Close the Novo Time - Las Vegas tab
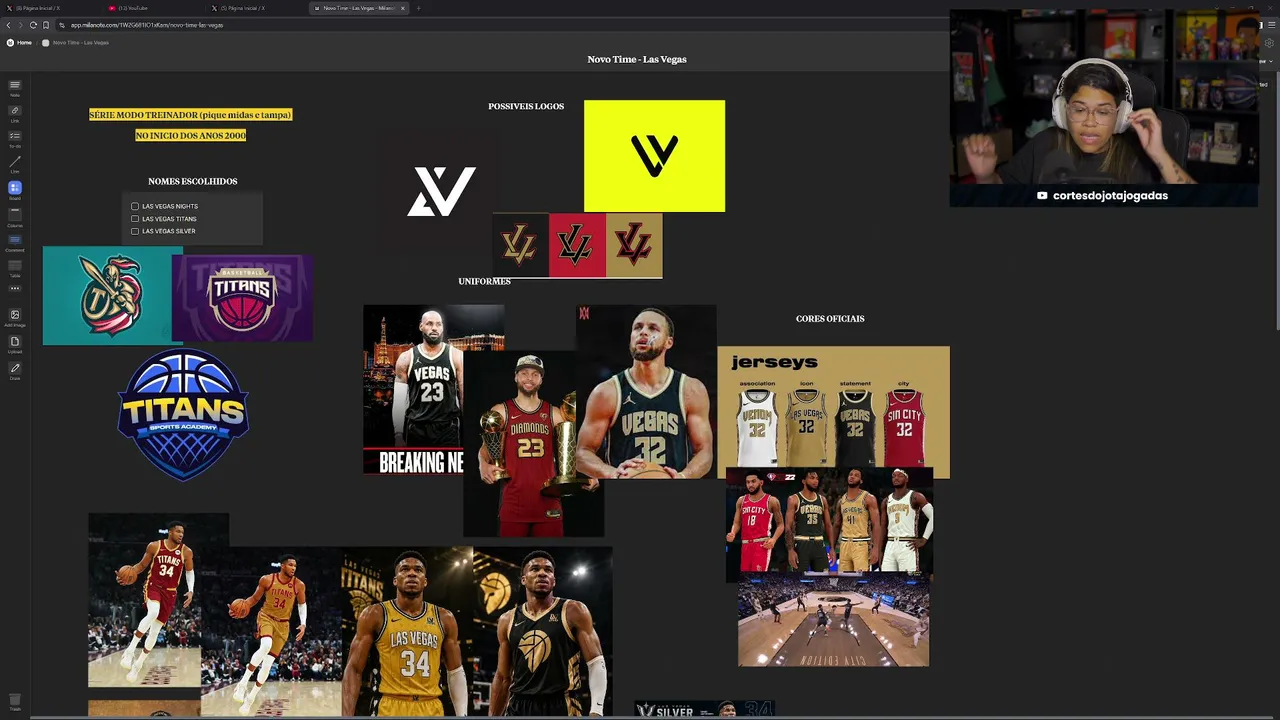 [403, 8]
